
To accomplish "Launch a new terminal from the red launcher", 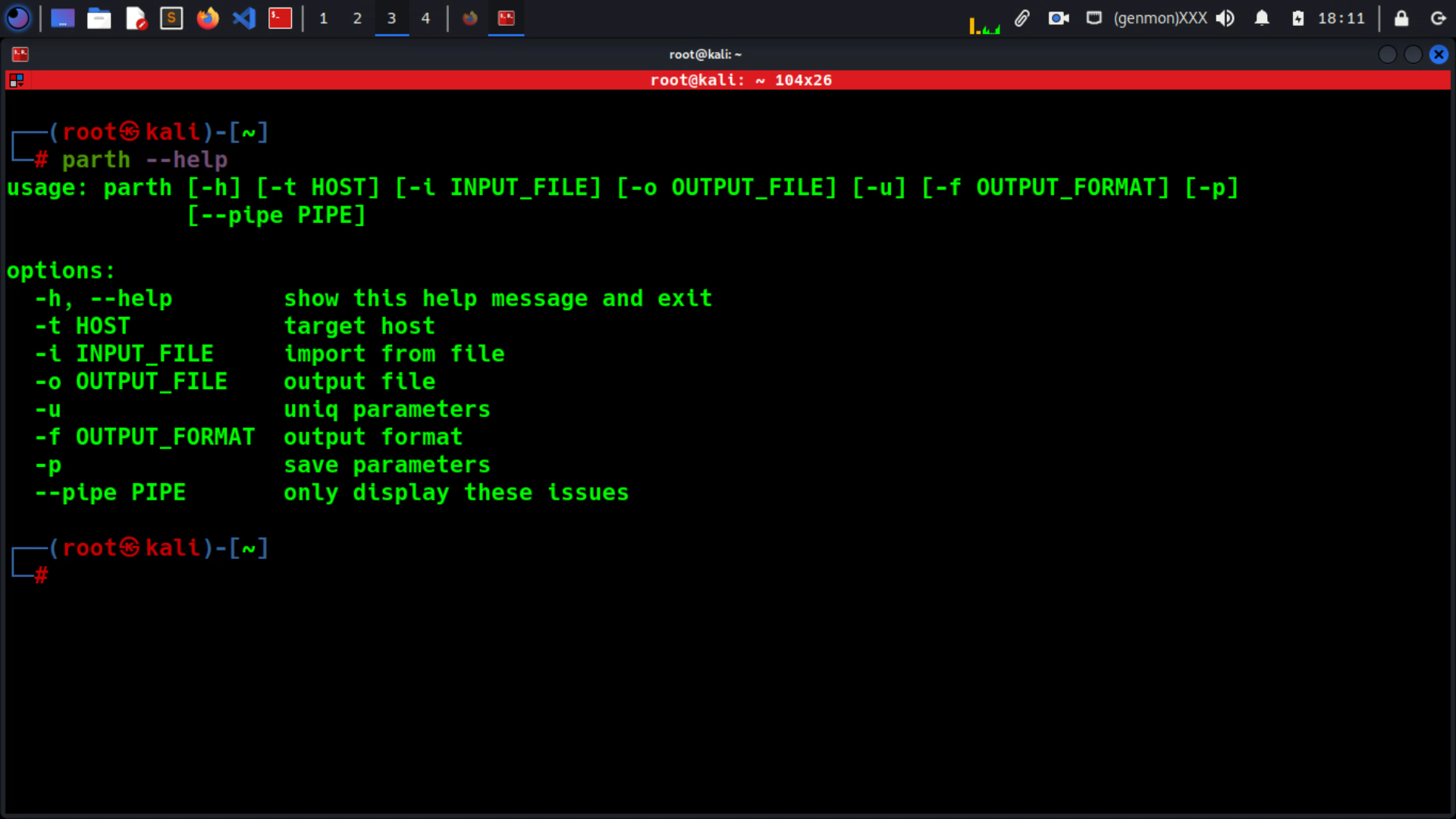I will tap(280, 17).
